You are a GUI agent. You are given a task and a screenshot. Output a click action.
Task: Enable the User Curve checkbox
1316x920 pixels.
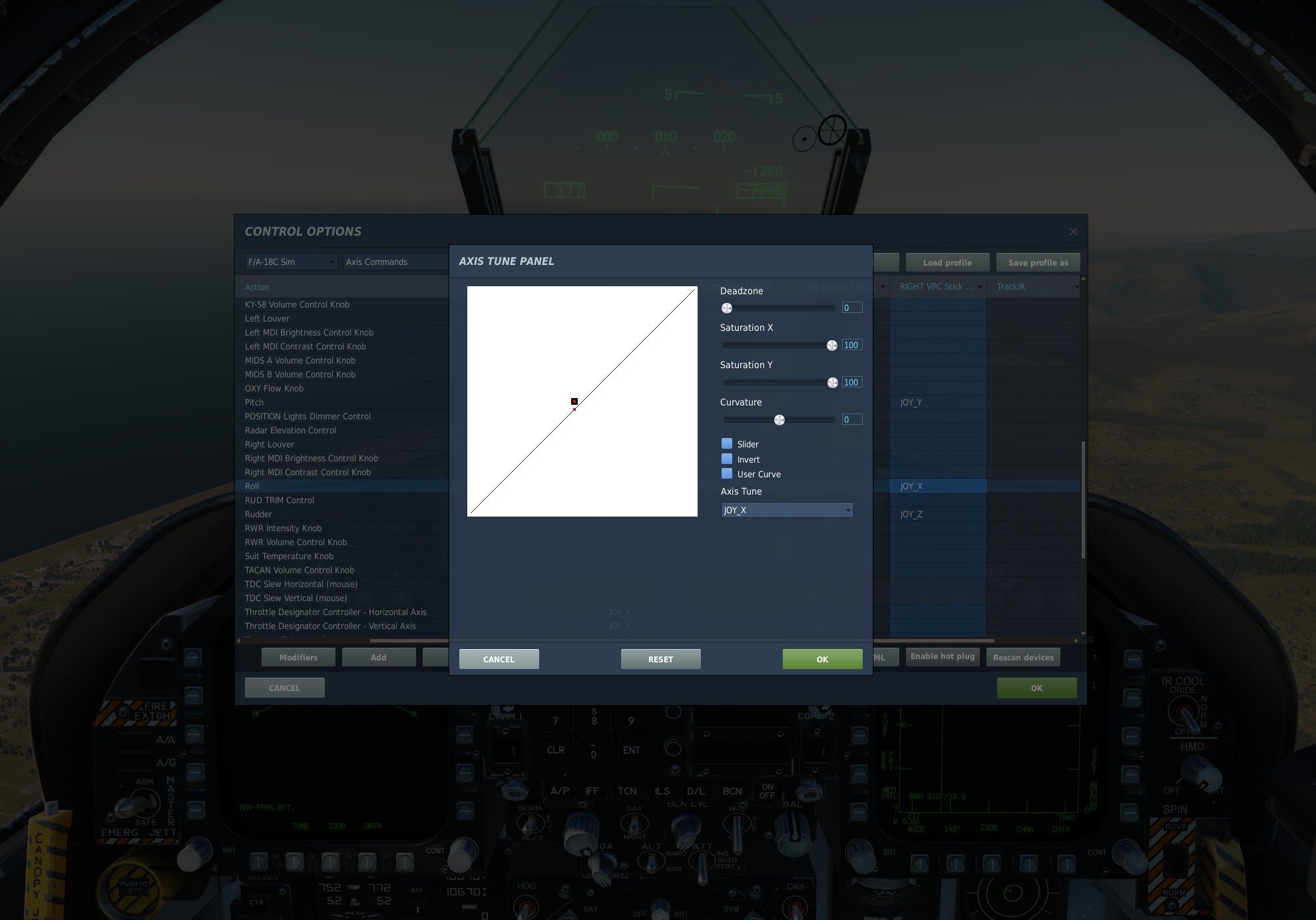tap(727, 473)
